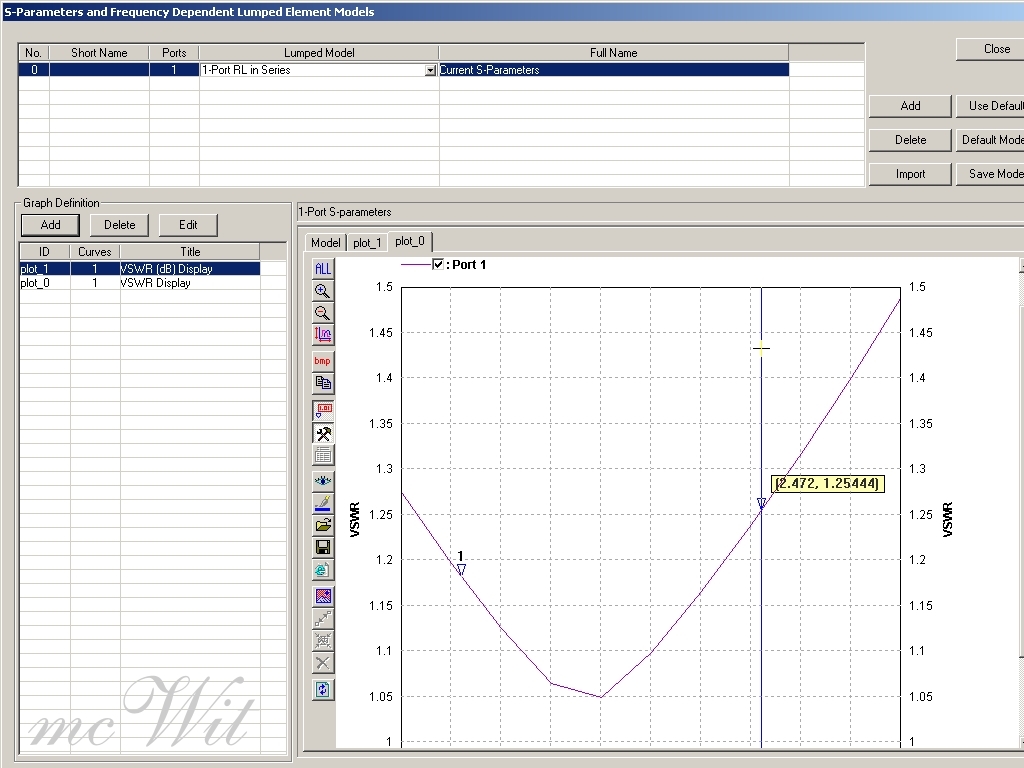Click the Edit button in Graph Definition
Screen dimensions: 1024x768
[188, 225]
